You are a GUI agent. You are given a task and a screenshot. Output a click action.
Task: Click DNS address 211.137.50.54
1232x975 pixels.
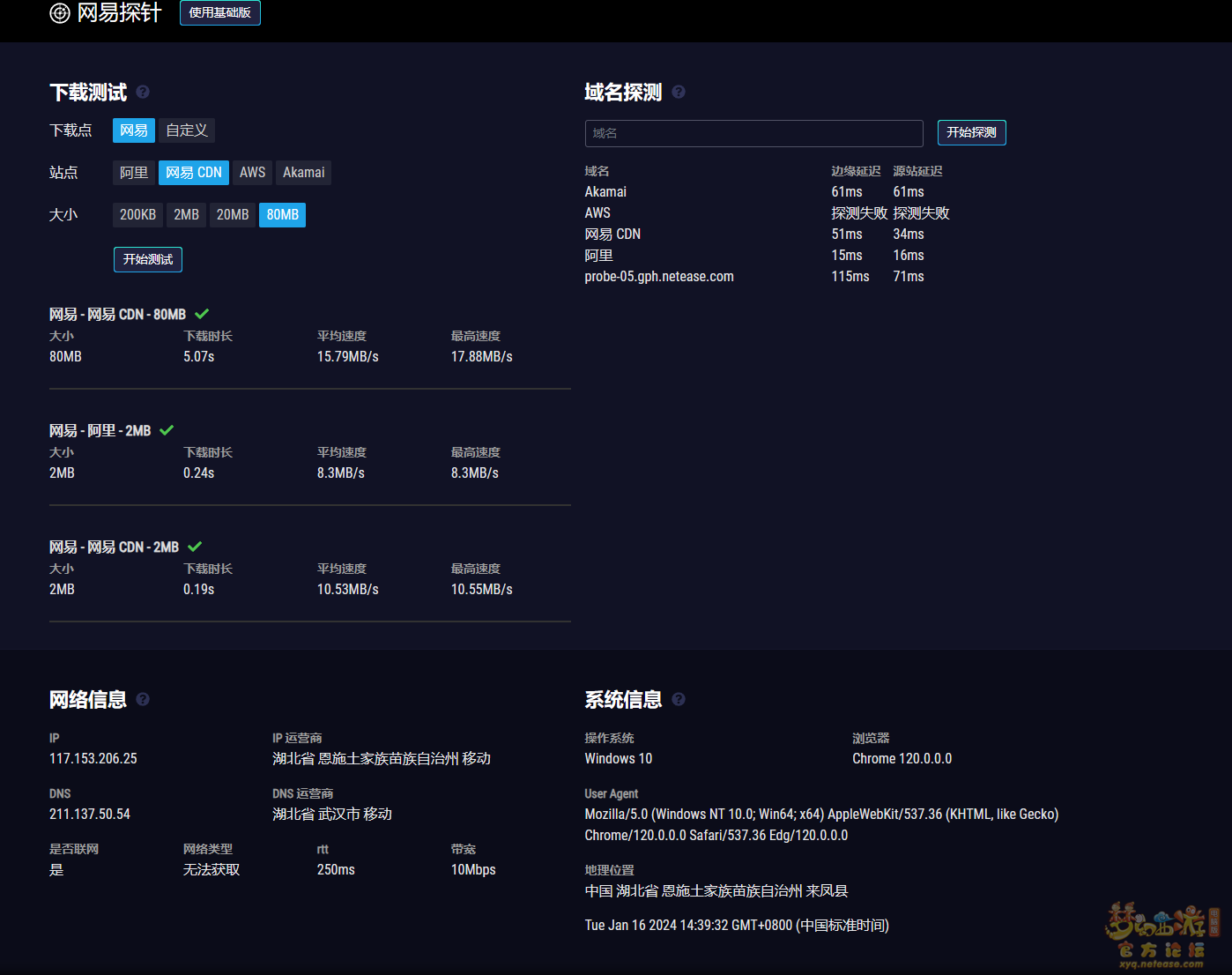pyautogui.click(x=90, y=815)
